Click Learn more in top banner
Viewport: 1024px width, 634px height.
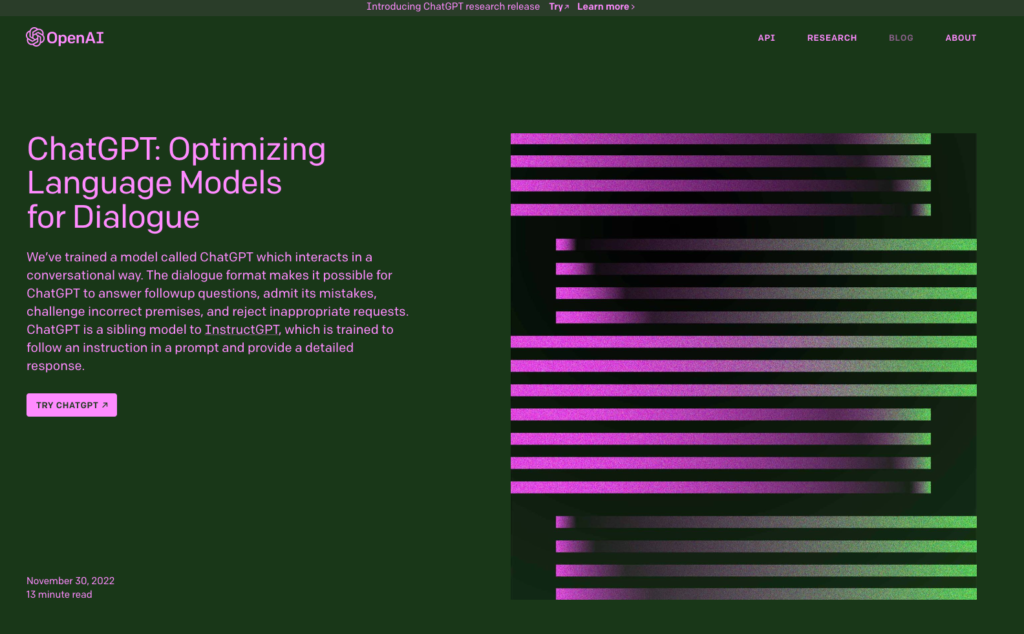tap(605, 7)
